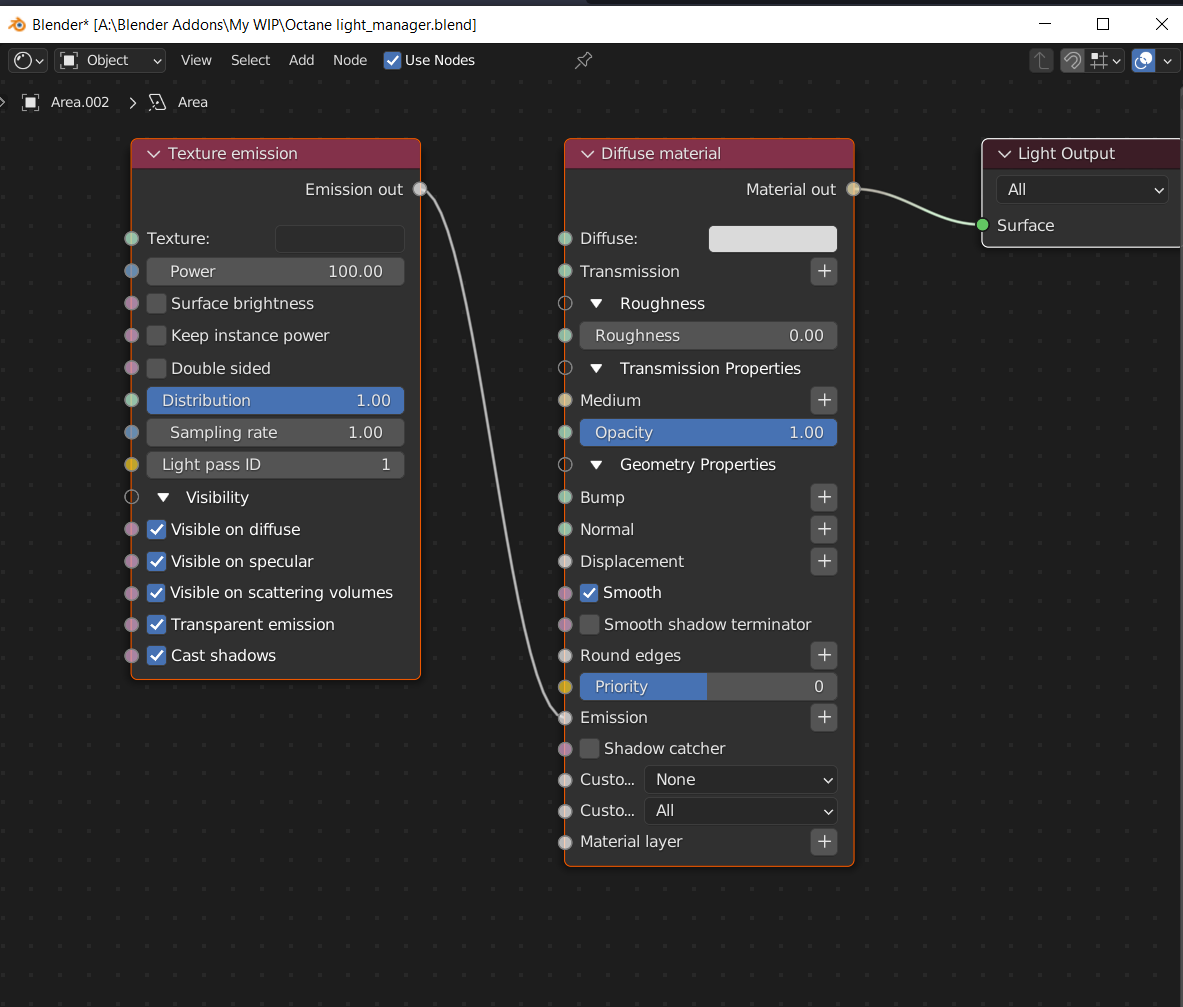Screen dimensions: 1183x1007
Task: Open the Node menu
Action: (x=350, y=61)
